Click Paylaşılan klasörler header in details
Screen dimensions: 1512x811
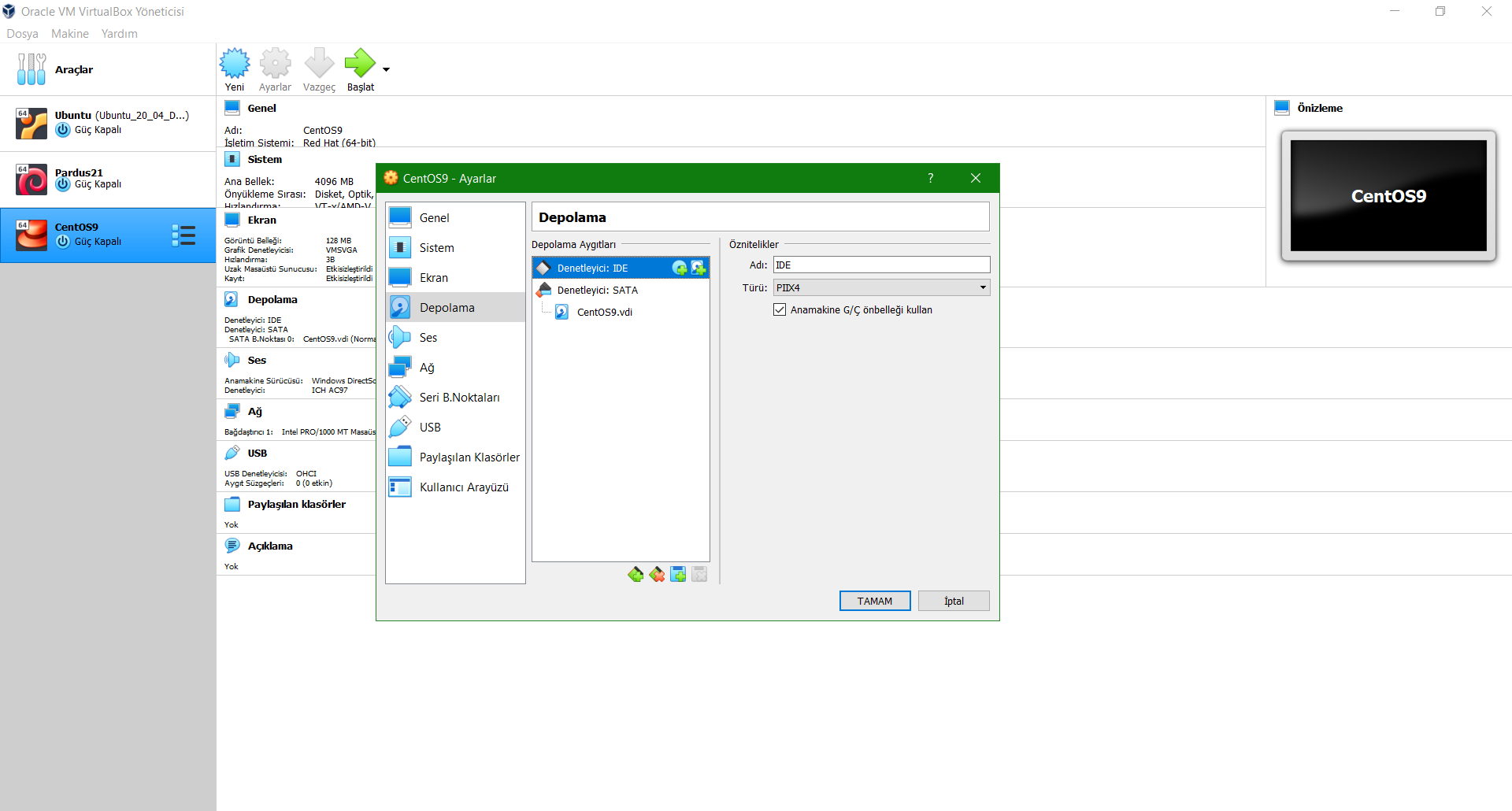pos(296,505)
